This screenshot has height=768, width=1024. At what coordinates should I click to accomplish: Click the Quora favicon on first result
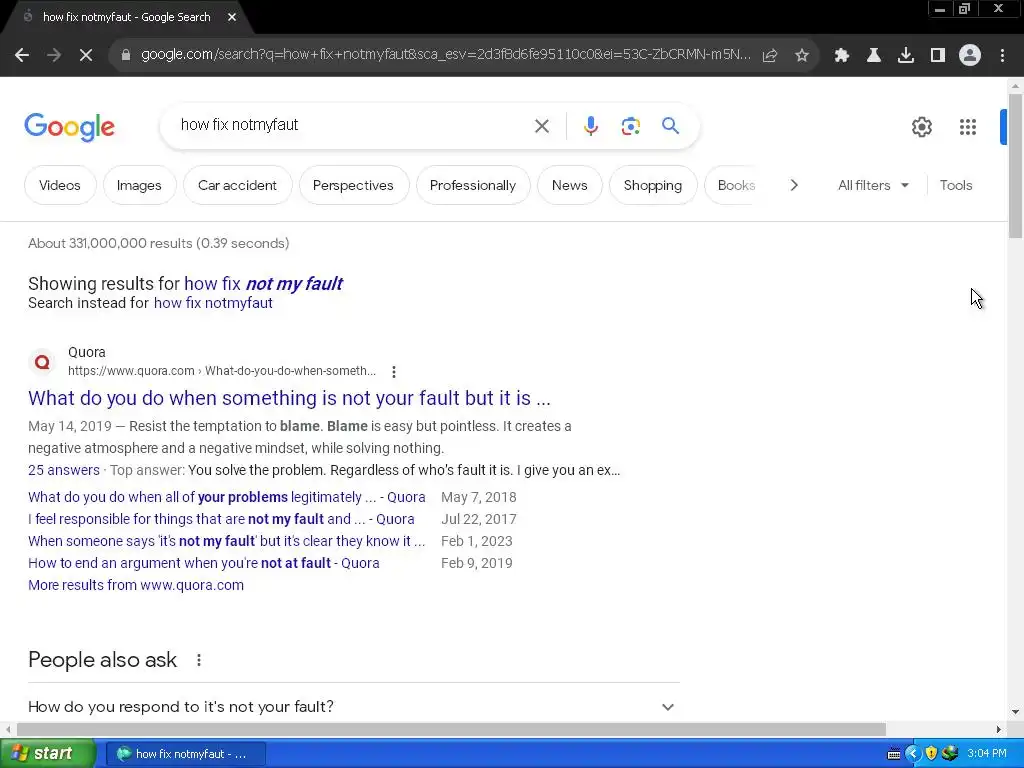click(x=42, y=361)
